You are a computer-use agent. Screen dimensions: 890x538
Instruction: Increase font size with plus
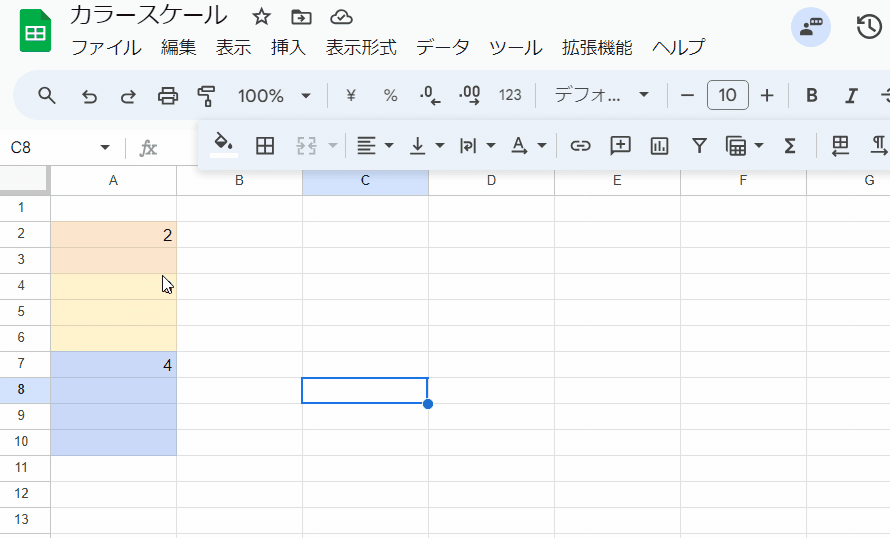pos(767,95)
